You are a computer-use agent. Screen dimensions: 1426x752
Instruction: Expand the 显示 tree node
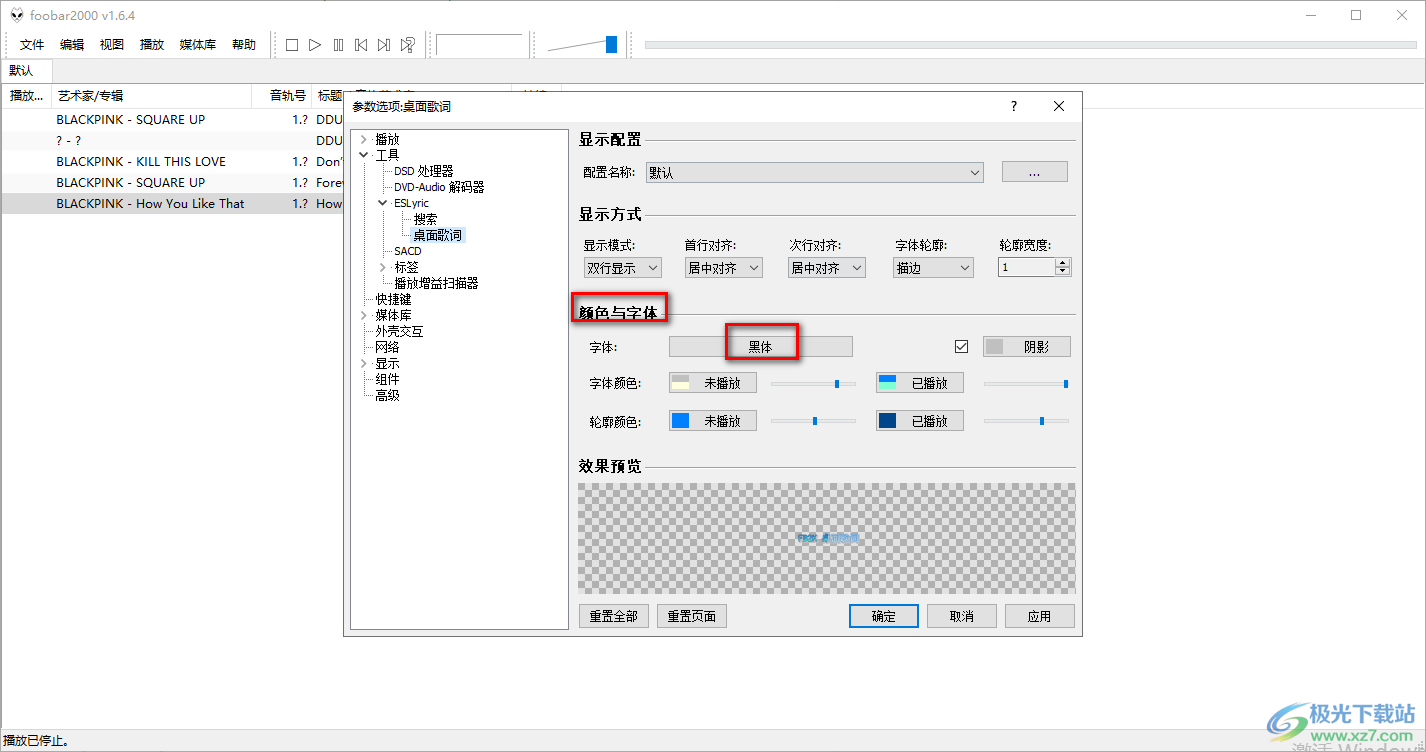coord(363,363)
